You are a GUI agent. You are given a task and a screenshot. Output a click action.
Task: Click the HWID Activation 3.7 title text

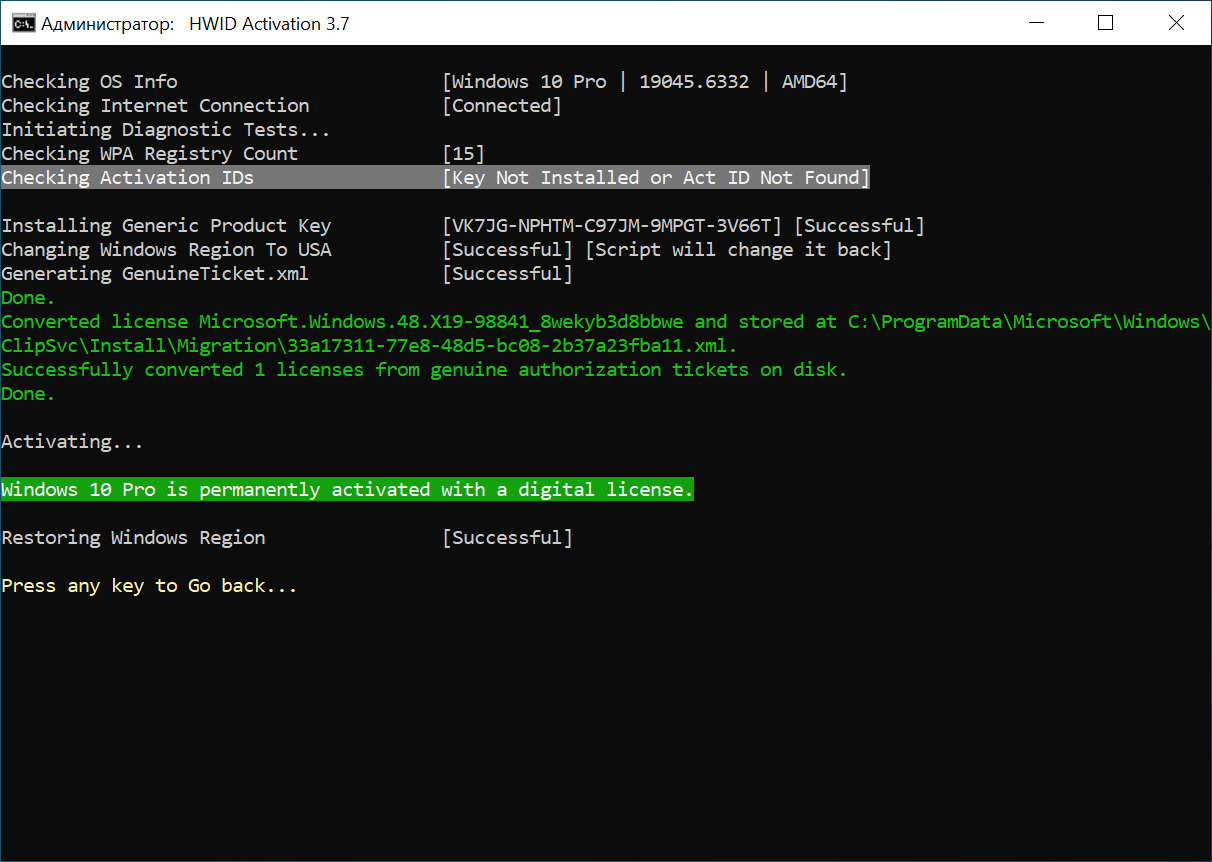[269, 23]
